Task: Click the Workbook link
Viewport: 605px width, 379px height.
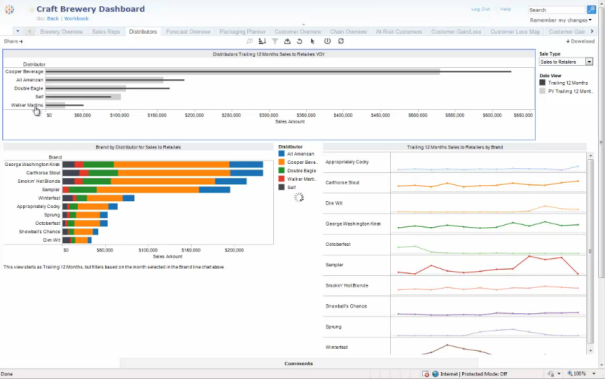Action: click(76, 19)
